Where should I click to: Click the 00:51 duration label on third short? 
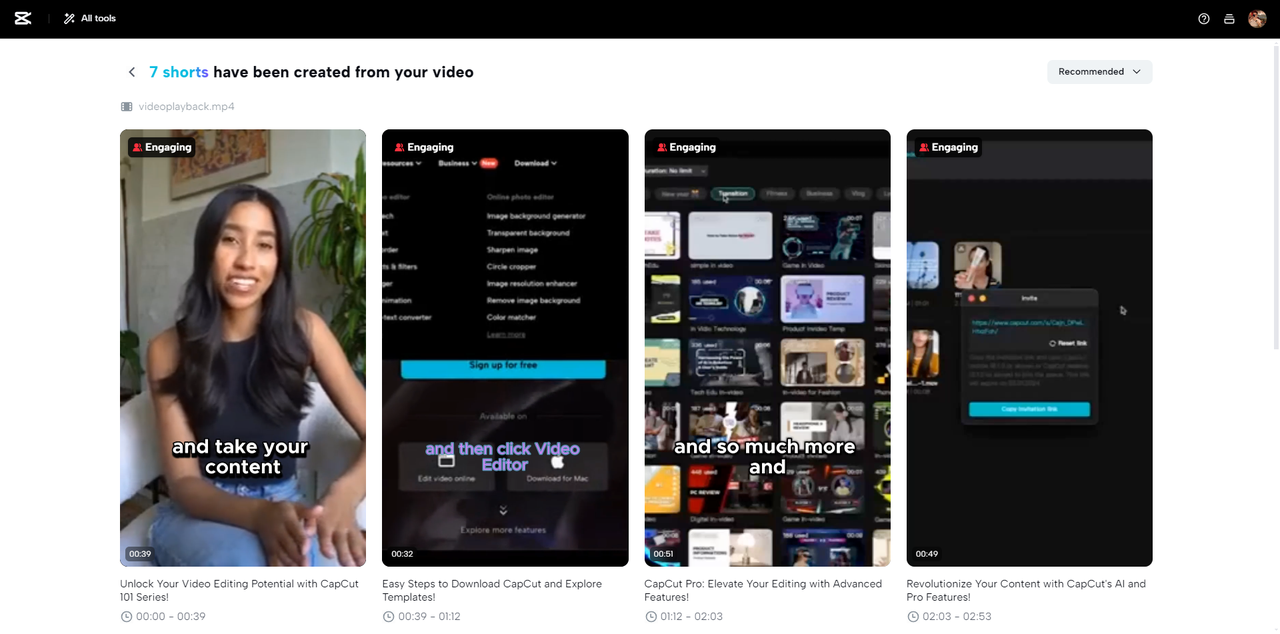click(x=664, y=554)
